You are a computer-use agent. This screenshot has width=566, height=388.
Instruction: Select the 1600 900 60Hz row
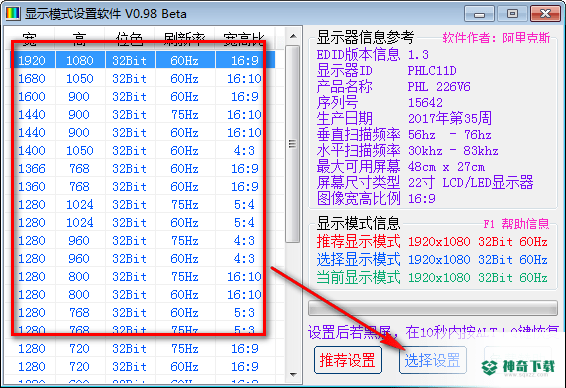coord(142,96)
